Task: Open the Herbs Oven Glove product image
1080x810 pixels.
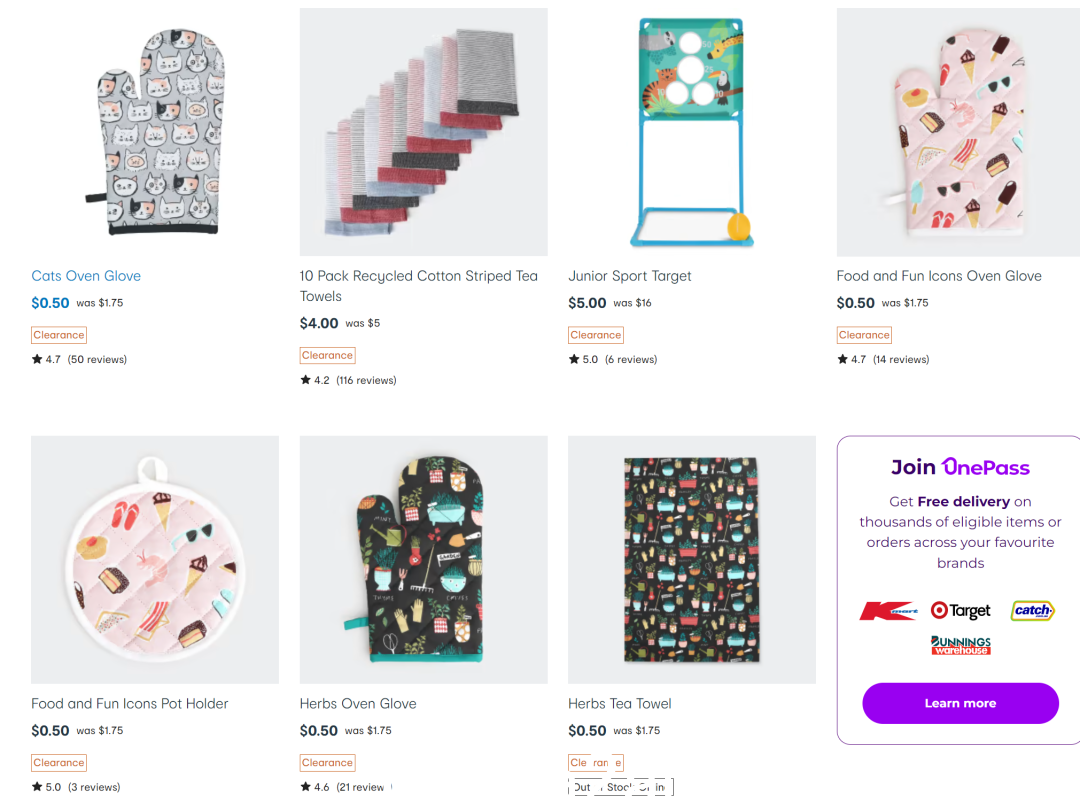Action: [x=424, y=559]
